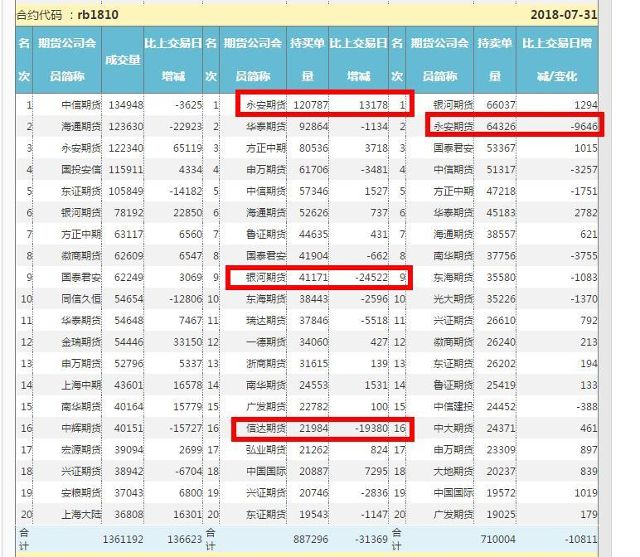Click the volume change value 65119
This screenshot has height=557, width=640.
(x=188, y=148)
